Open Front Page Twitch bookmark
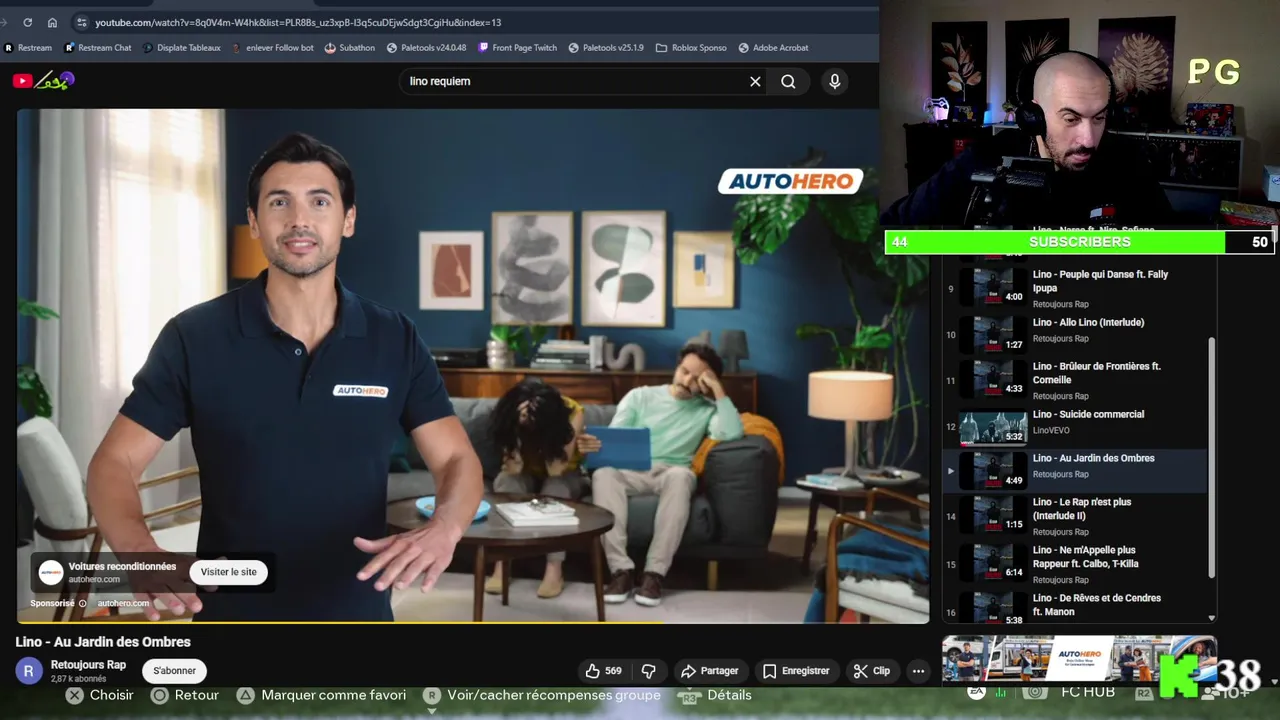 coord(517,47)
